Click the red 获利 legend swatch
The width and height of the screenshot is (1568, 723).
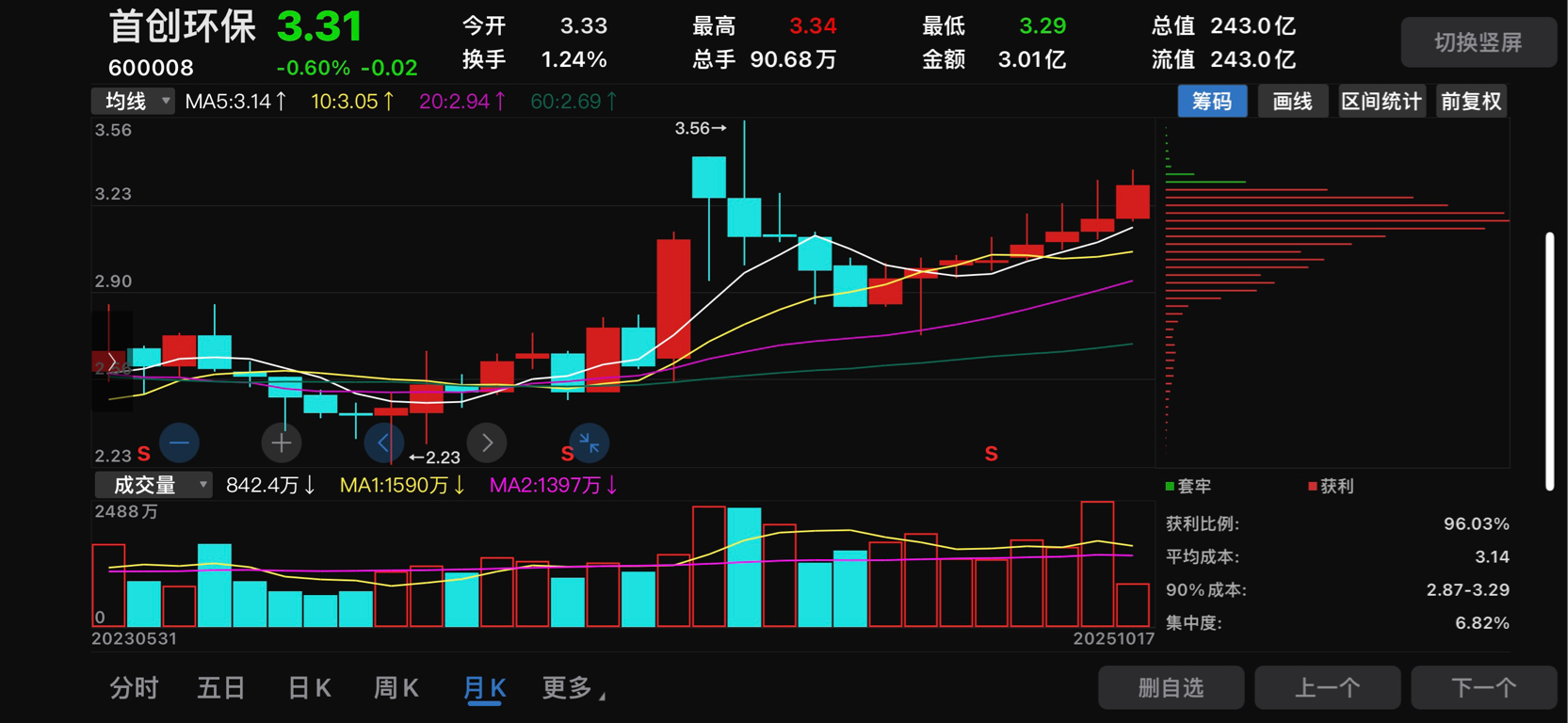coord(1312,486)
